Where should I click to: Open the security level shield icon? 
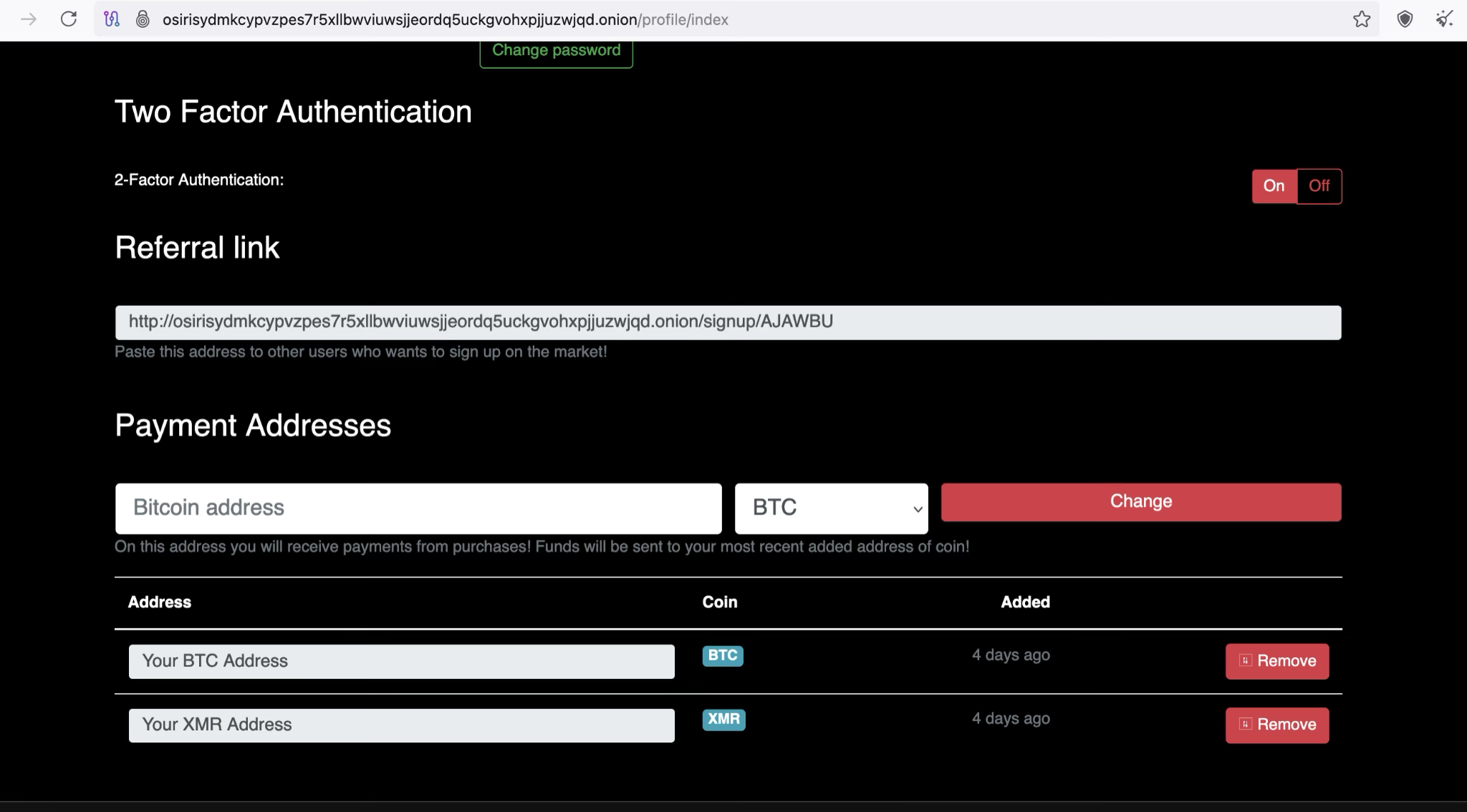[x=1405, y=19]
